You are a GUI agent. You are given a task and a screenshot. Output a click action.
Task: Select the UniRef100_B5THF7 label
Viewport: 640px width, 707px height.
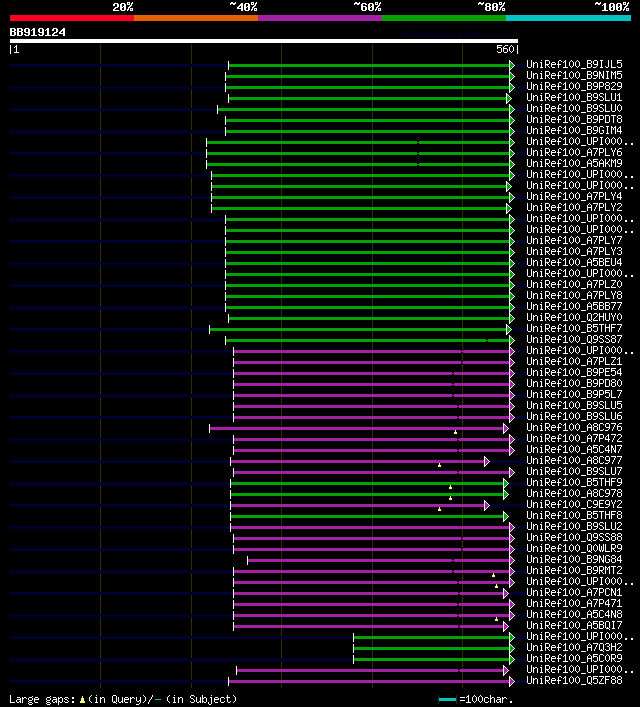574,328
